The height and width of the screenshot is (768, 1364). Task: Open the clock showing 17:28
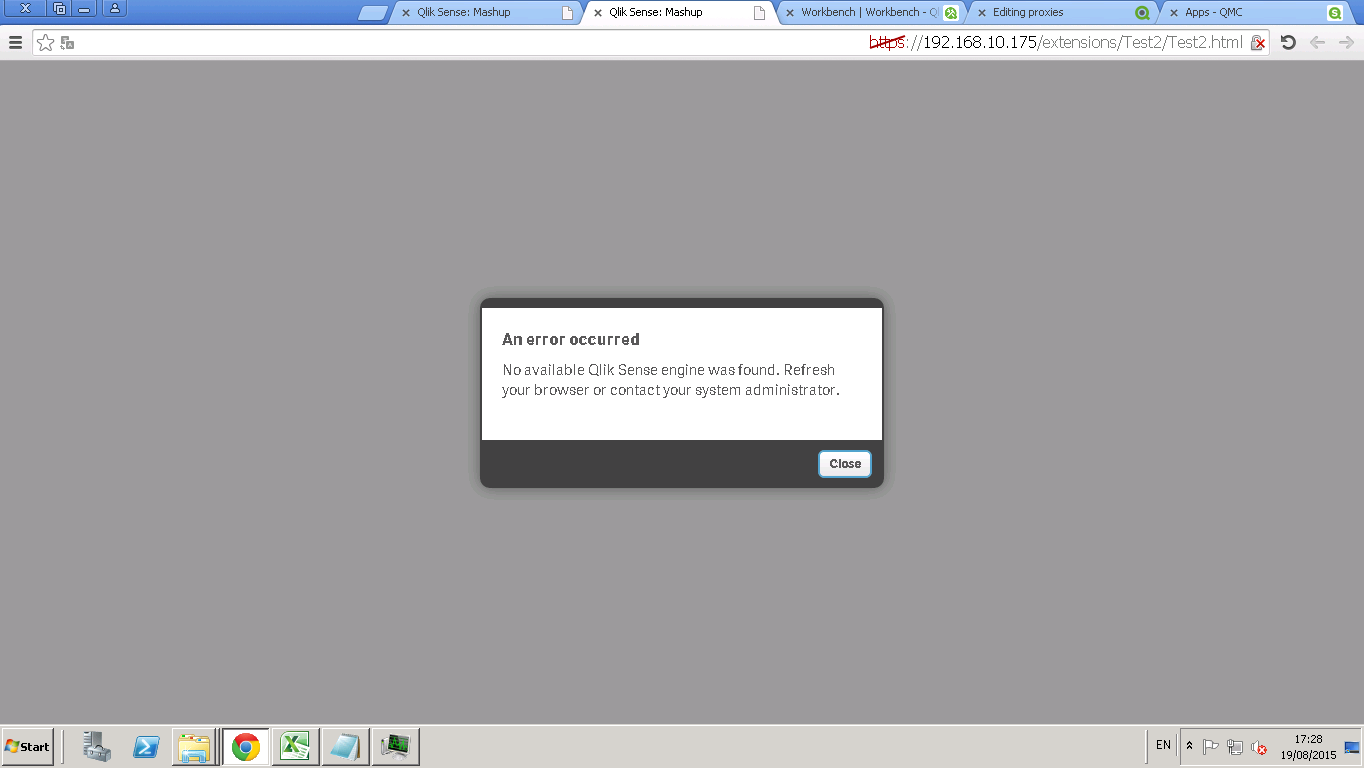(1308, 747)
